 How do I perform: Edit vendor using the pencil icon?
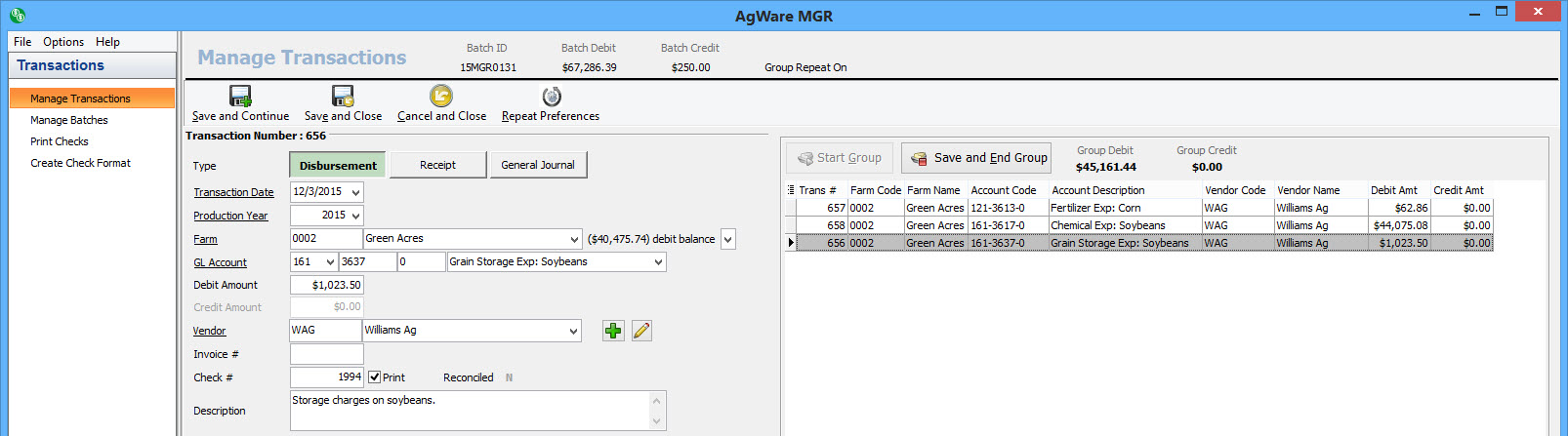[x=641, y=331]
